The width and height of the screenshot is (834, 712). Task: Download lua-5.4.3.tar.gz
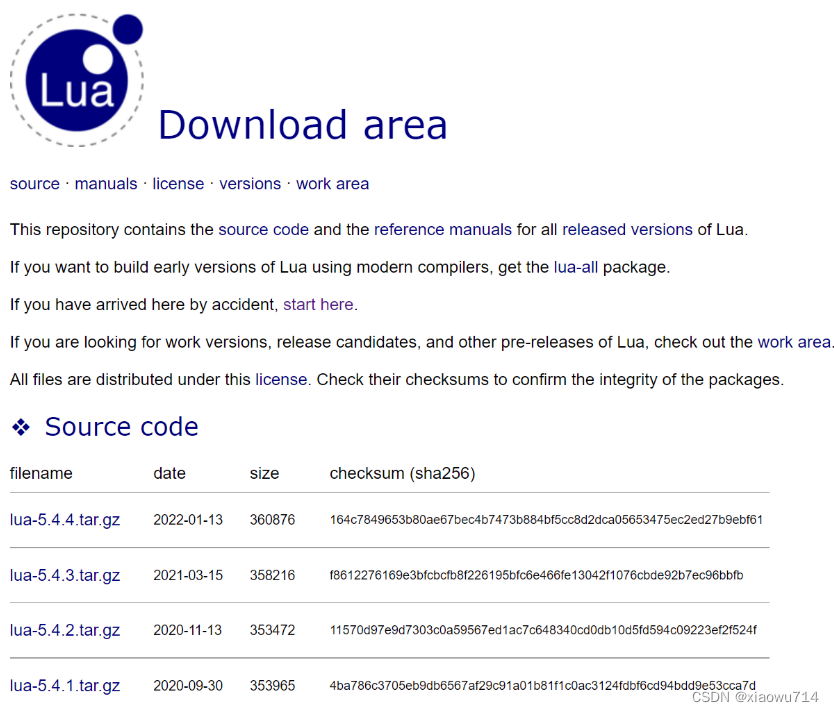[65, 575]
